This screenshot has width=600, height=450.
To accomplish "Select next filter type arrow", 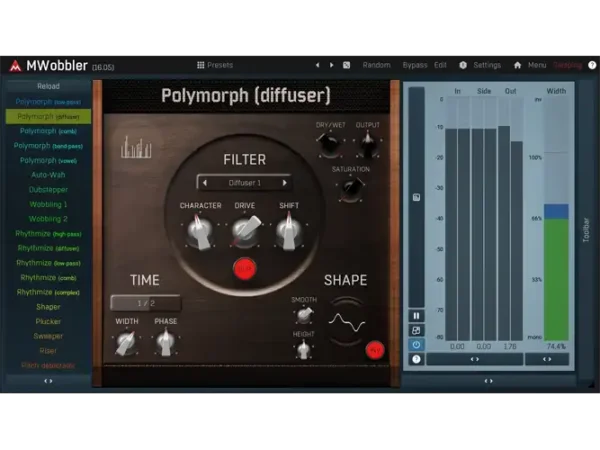I will [284, 183].
